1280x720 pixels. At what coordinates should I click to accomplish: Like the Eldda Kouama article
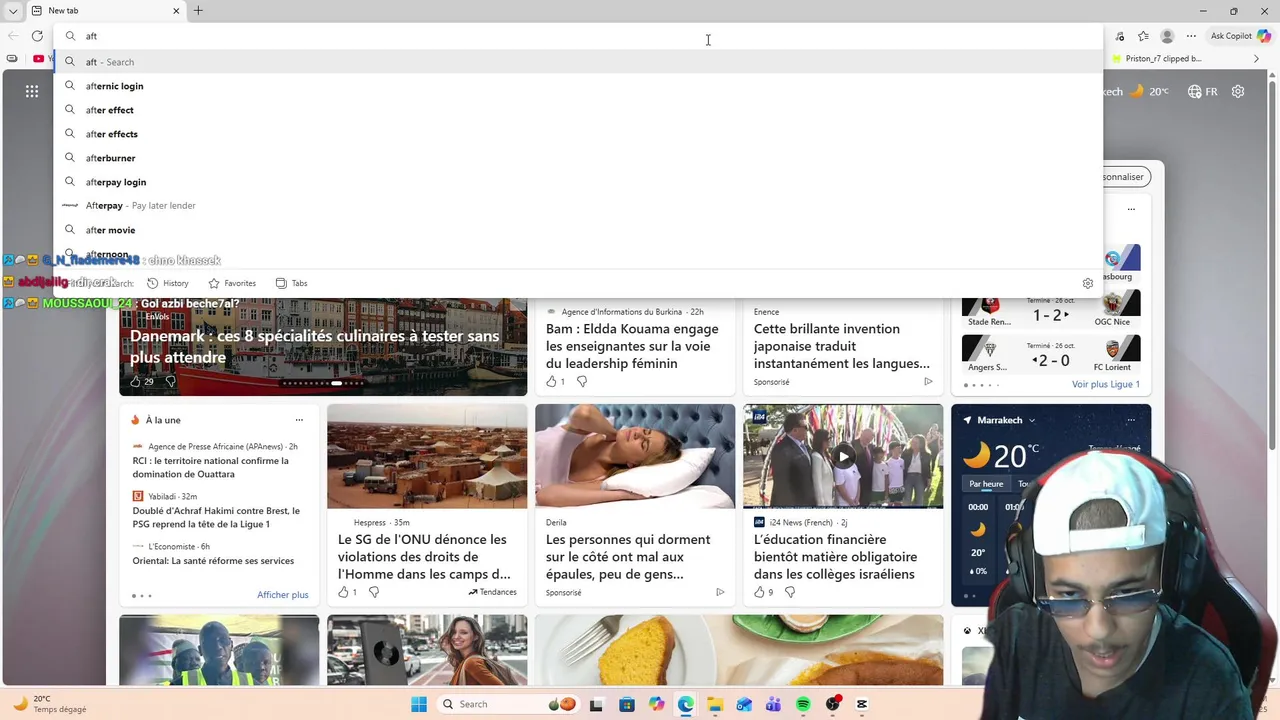(551, 381)
